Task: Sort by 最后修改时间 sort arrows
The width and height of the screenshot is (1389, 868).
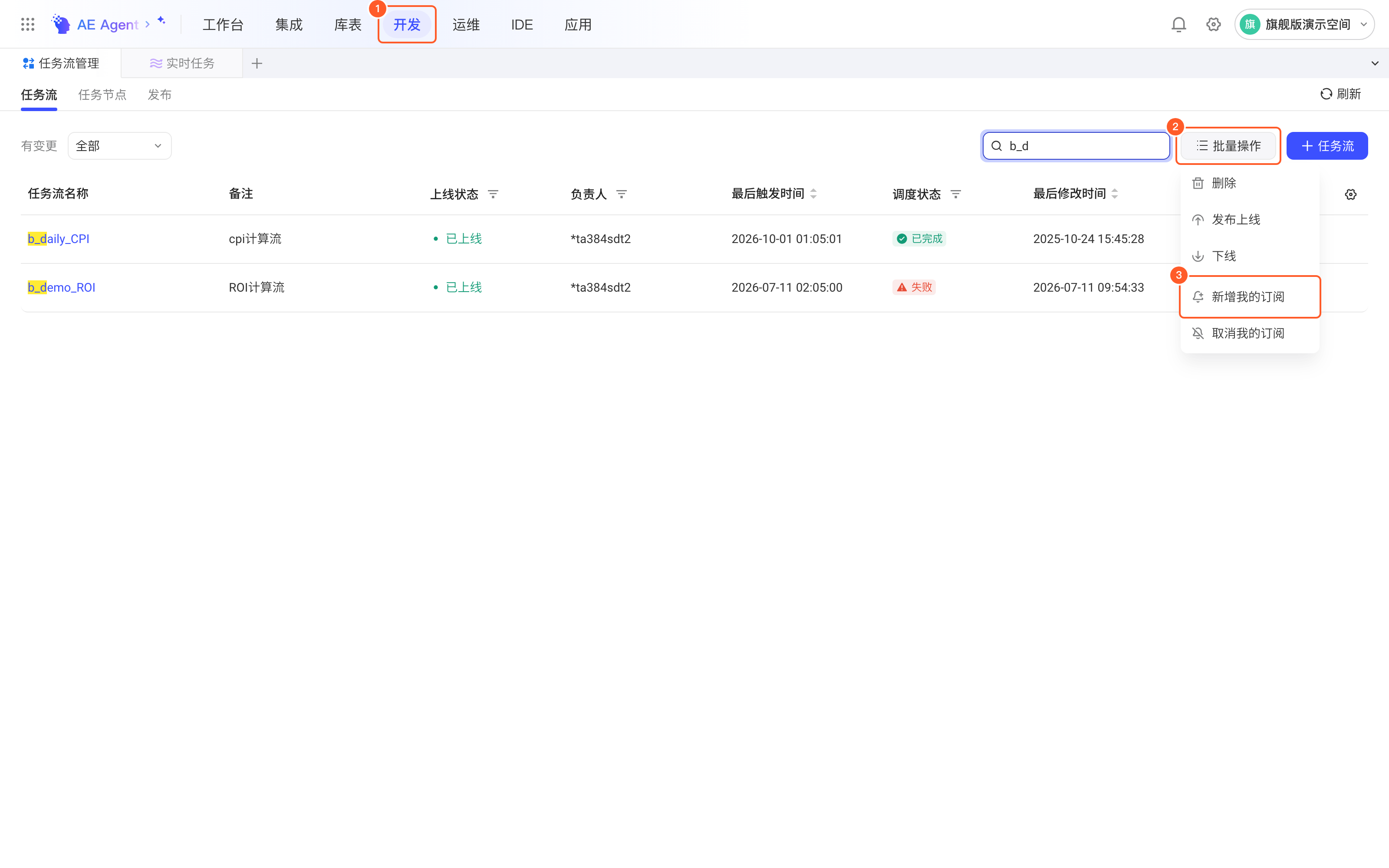Action: pyautogui.click(x=1115, y=194)
